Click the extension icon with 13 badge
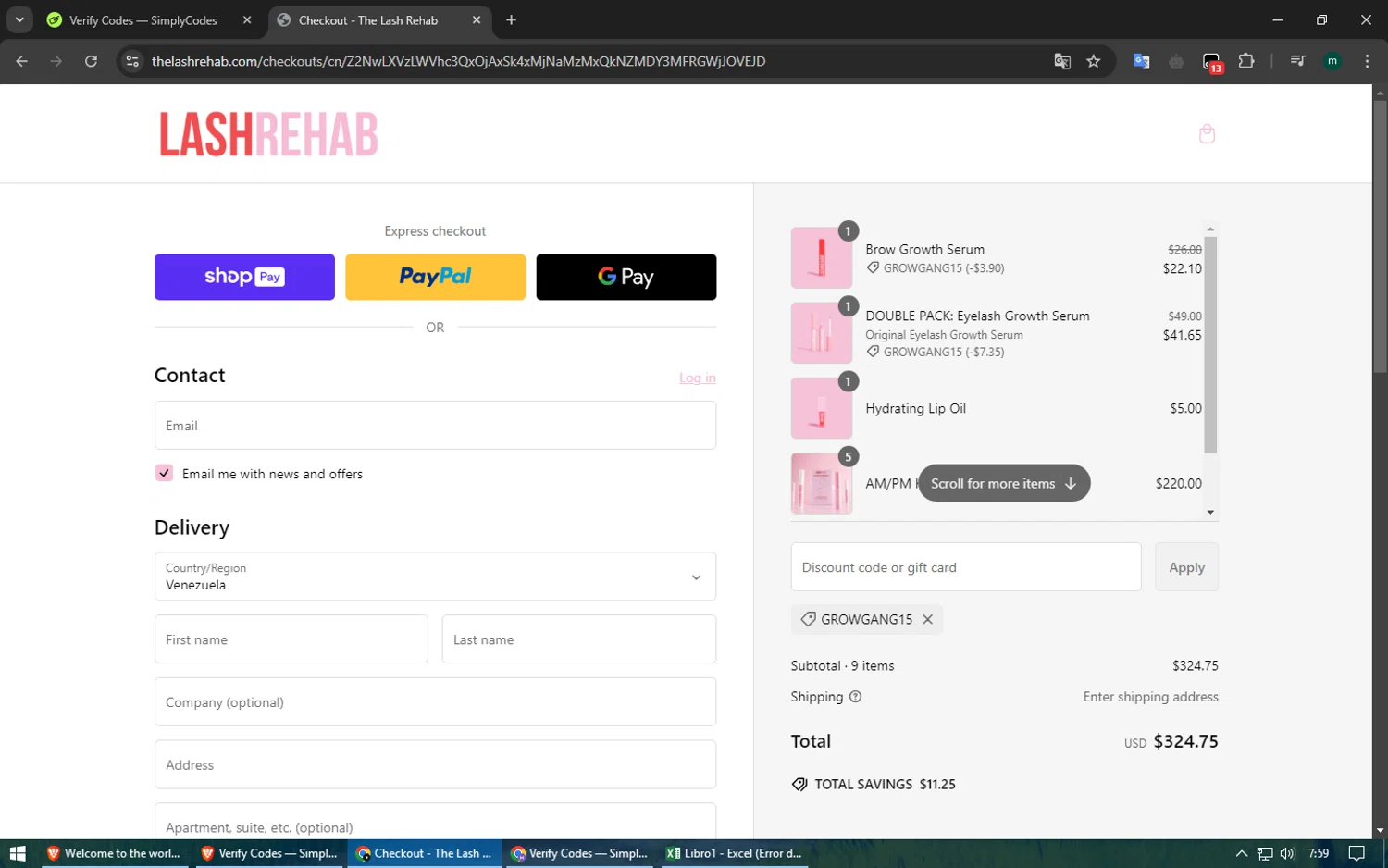The height and width of the screenshot is (868, 1388). coord(1211,62)
